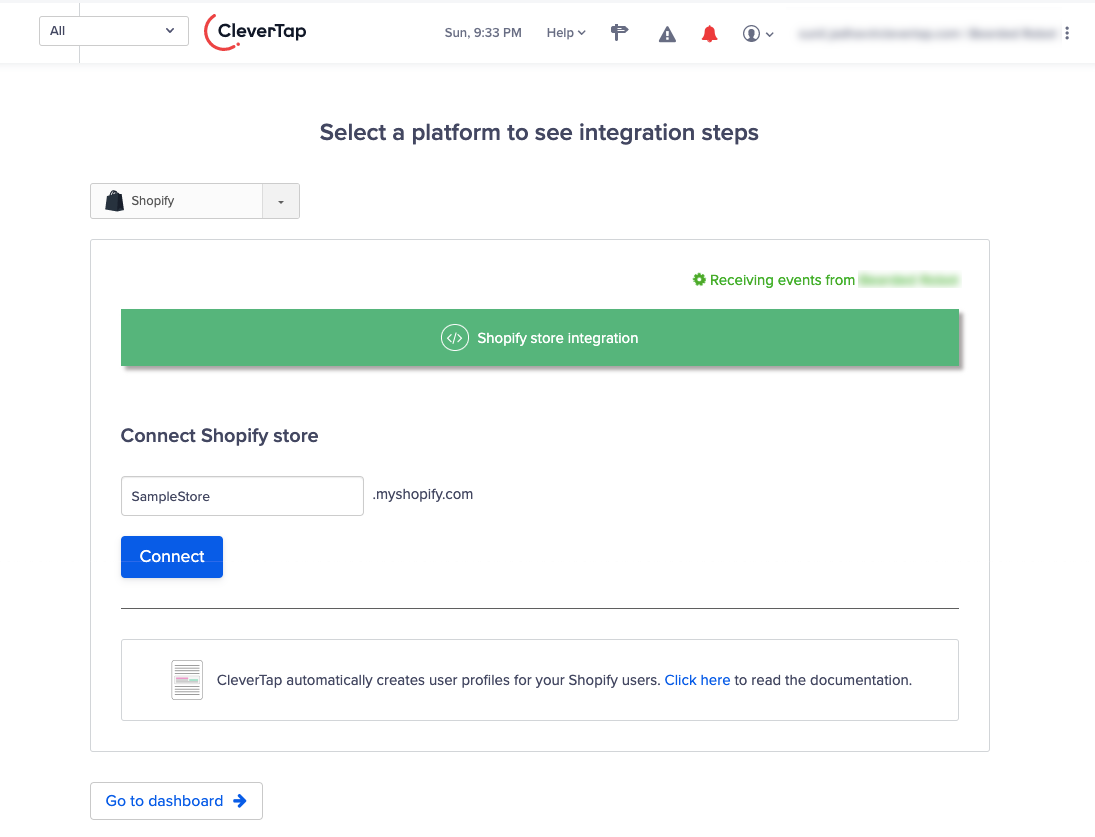Click the CleverTap logo
Viewport: 1095px width, 837px height.
click(255, 32)
